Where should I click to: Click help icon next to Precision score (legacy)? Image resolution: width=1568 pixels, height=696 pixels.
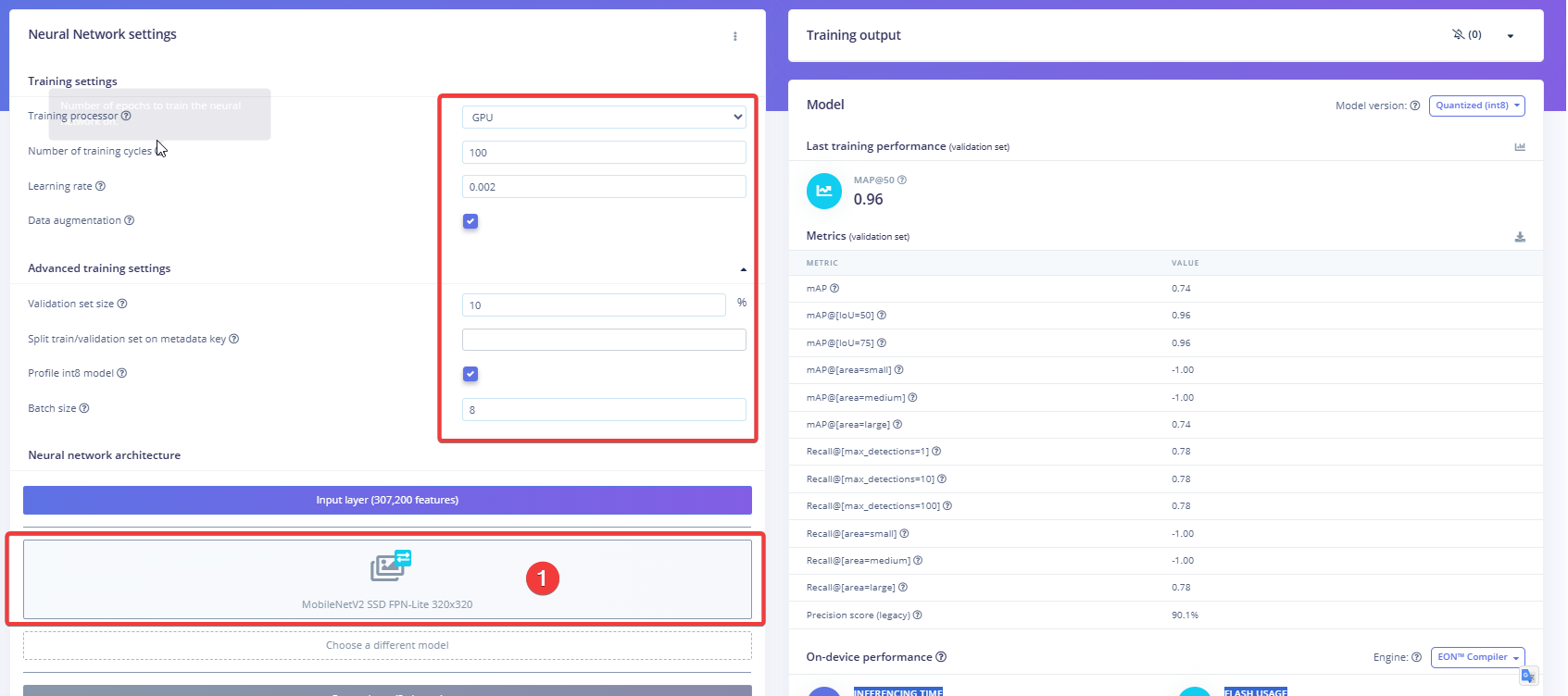917,615
